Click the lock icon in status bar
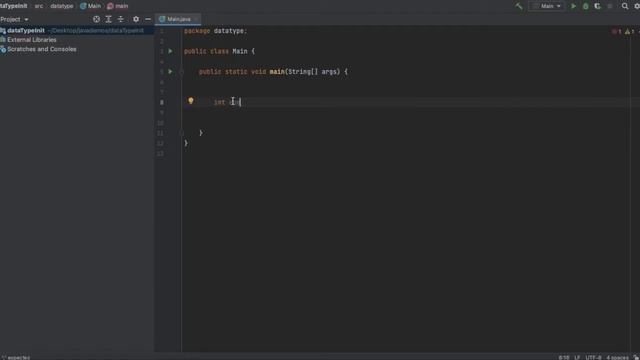The height and width of the screenshot is (360, 640). click(x=636, y=358)
